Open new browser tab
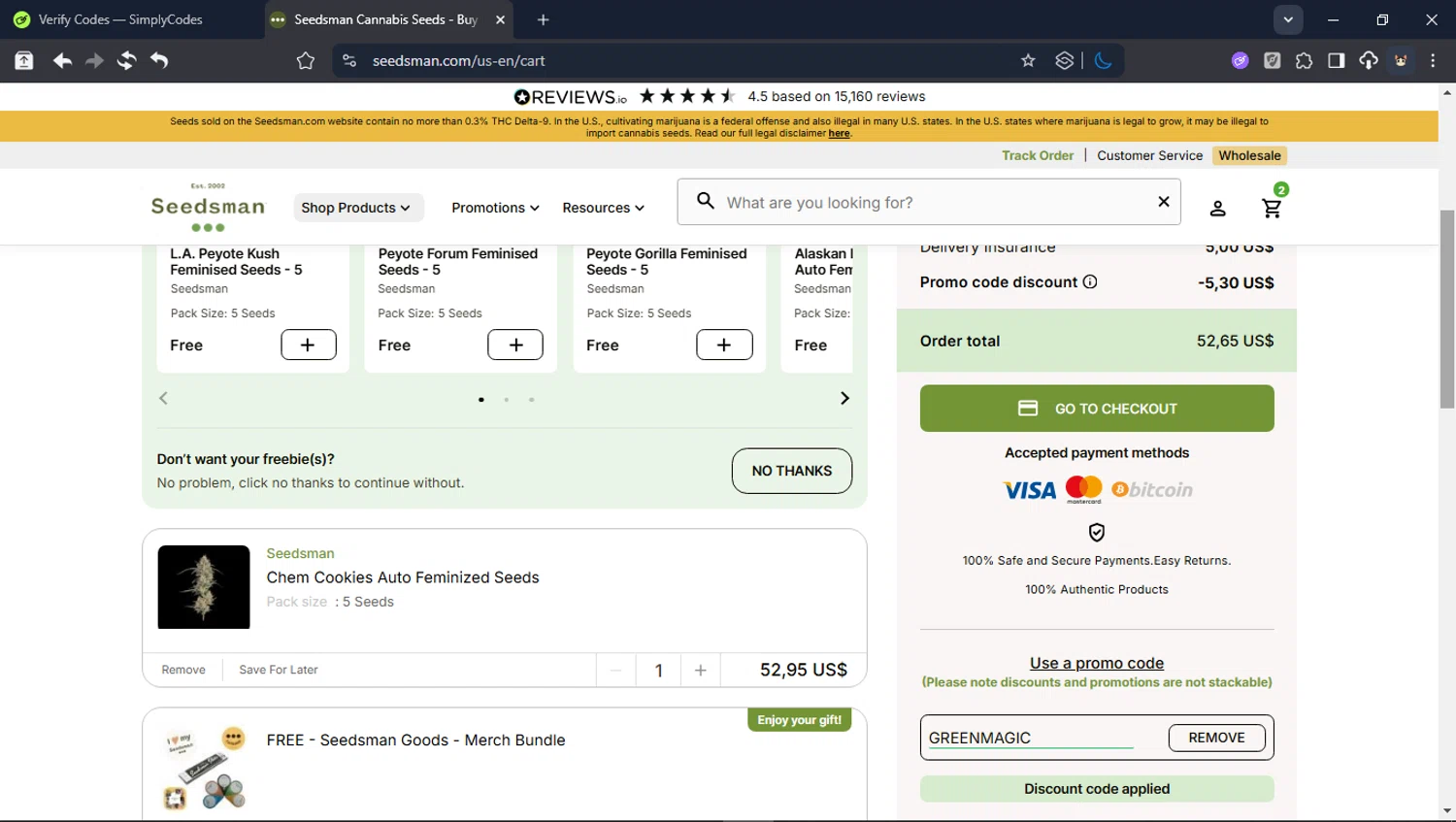 [x=543, y=19]
